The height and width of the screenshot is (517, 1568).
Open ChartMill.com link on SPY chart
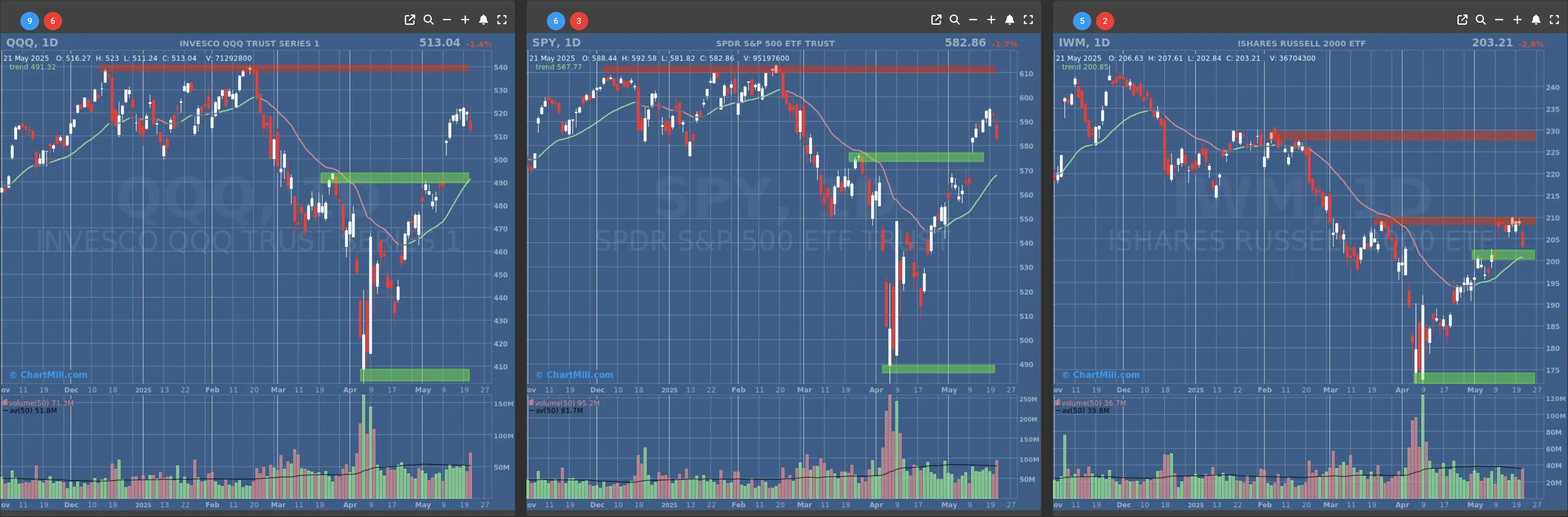pos(575,375)
